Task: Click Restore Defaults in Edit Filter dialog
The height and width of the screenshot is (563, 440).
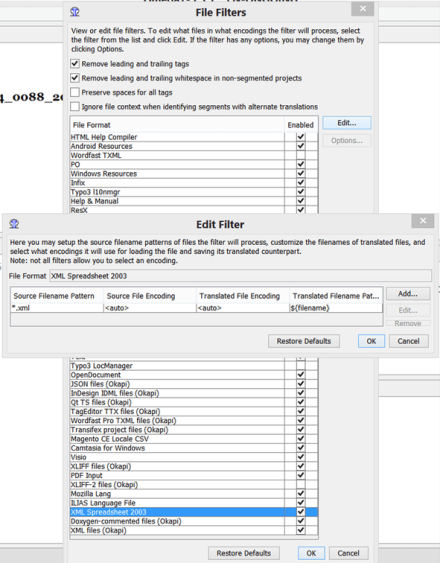Action: pyautogui.click(x=304, y=341)
